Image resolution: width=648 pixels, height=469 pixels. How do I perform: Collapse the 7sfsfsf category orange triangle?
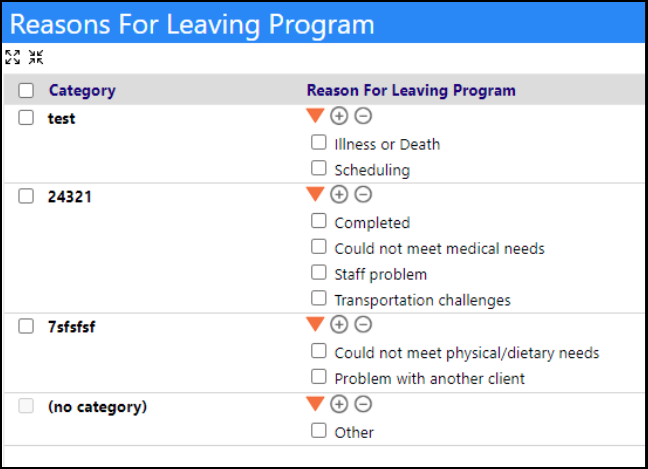pos(315,324)
